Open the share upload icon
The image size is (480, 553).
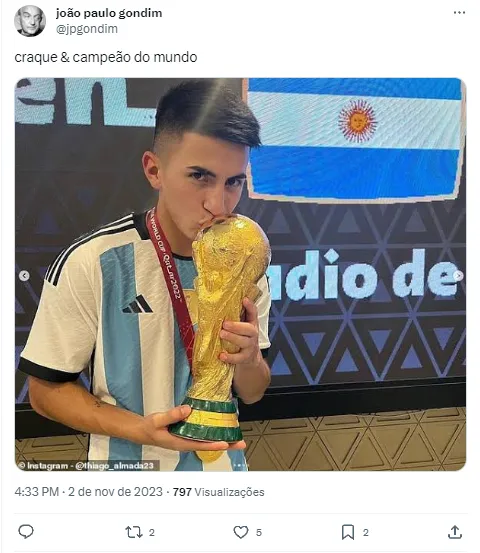(455, 532)
